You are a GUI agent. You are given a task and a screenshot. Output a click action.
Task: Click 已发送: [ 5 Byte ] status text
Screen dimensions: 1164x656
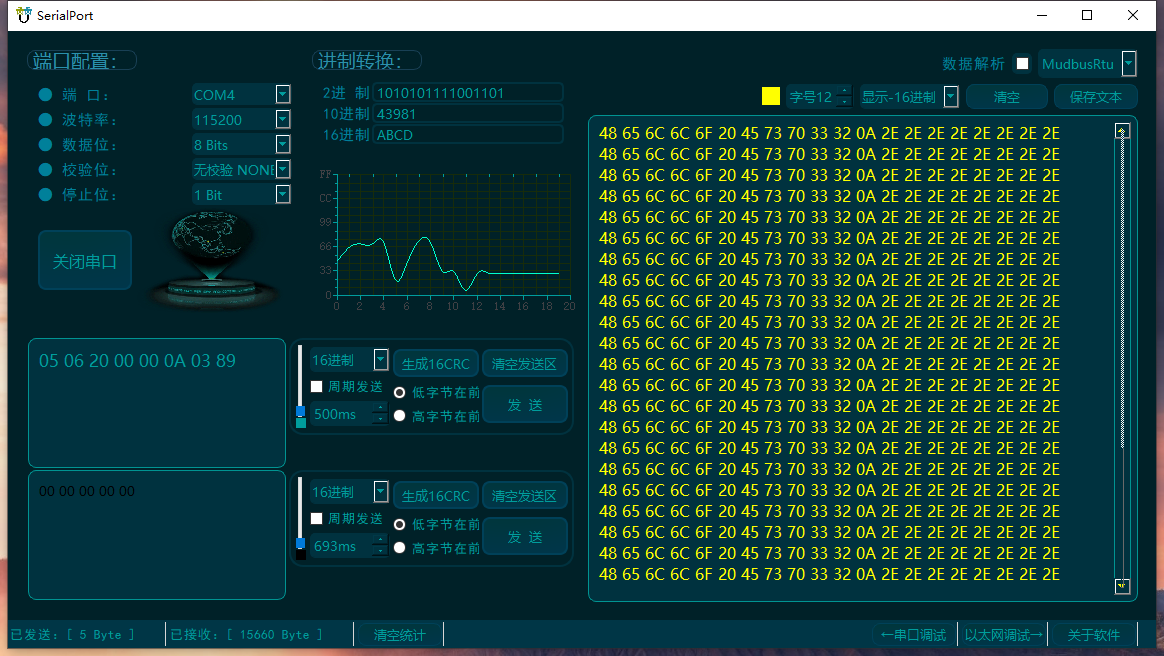tap(73, 634)
